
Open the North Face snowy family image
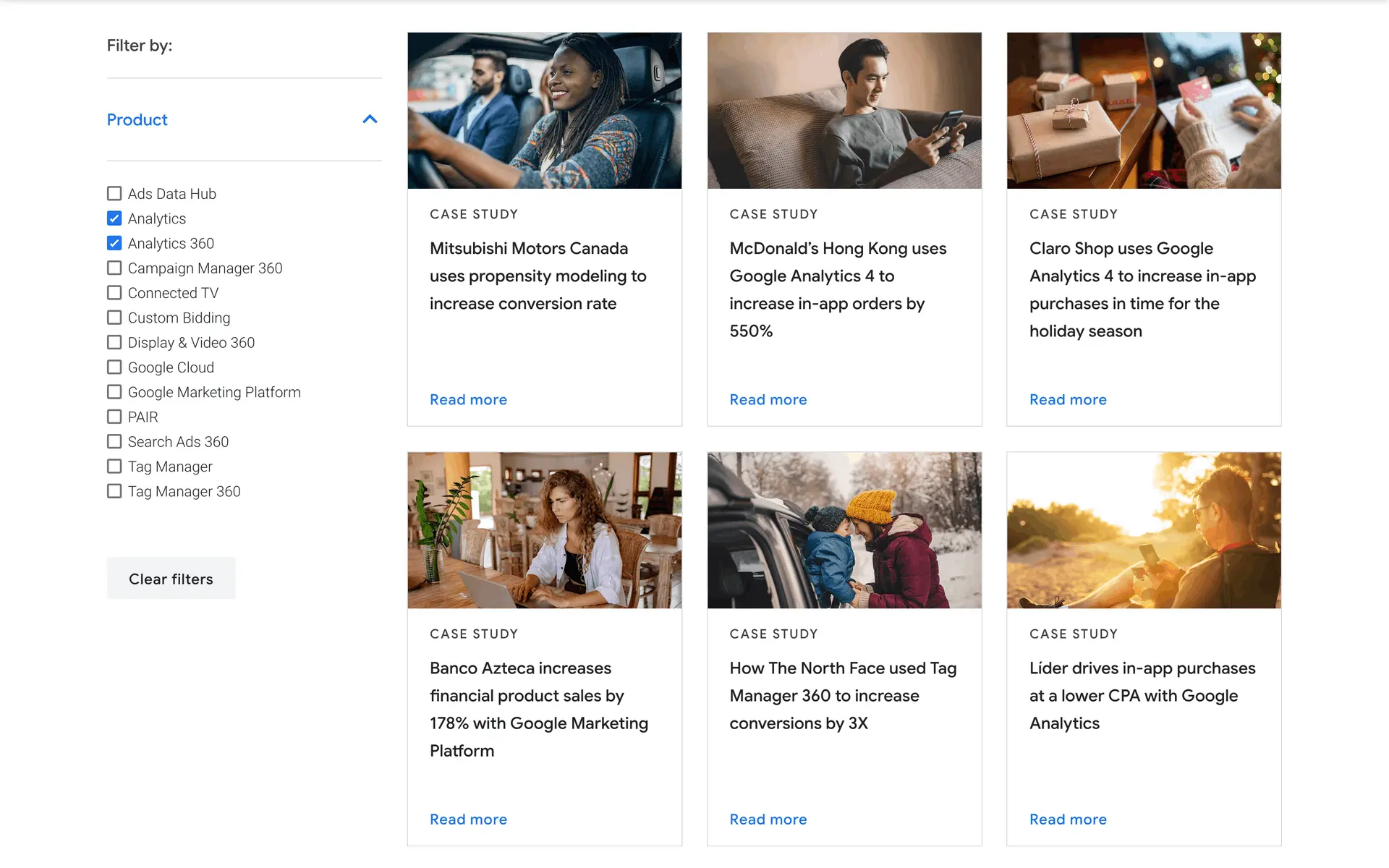[844, 530]
